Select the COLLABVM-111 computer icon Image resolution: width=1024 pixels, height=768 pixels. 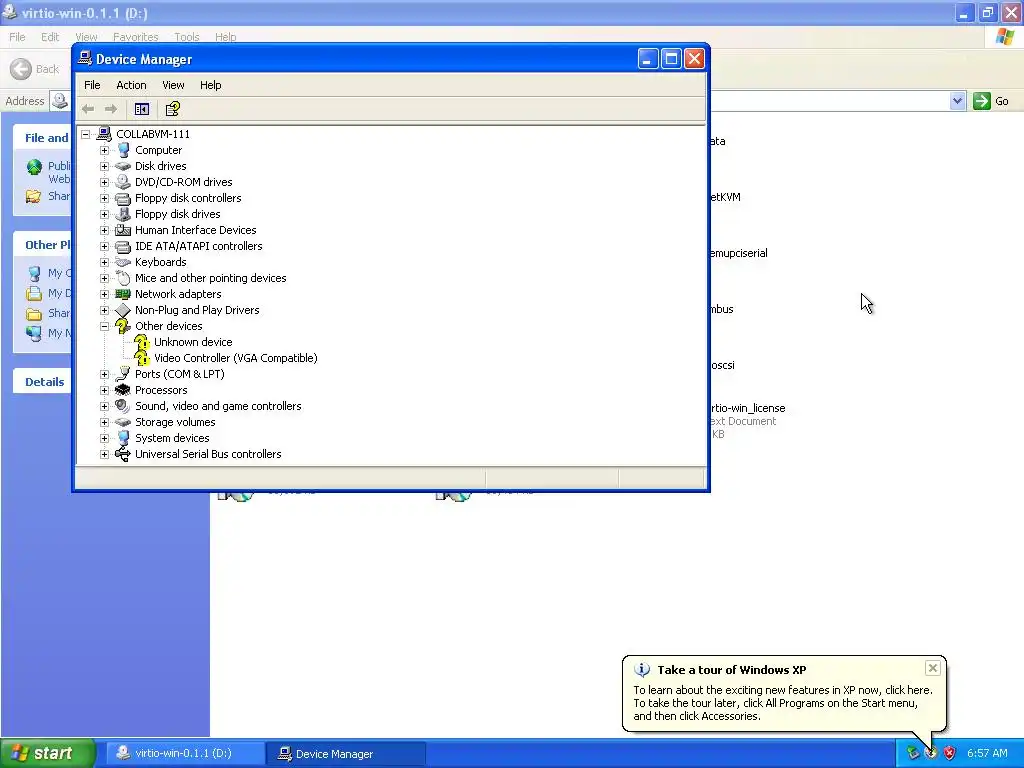coord(104,134)
